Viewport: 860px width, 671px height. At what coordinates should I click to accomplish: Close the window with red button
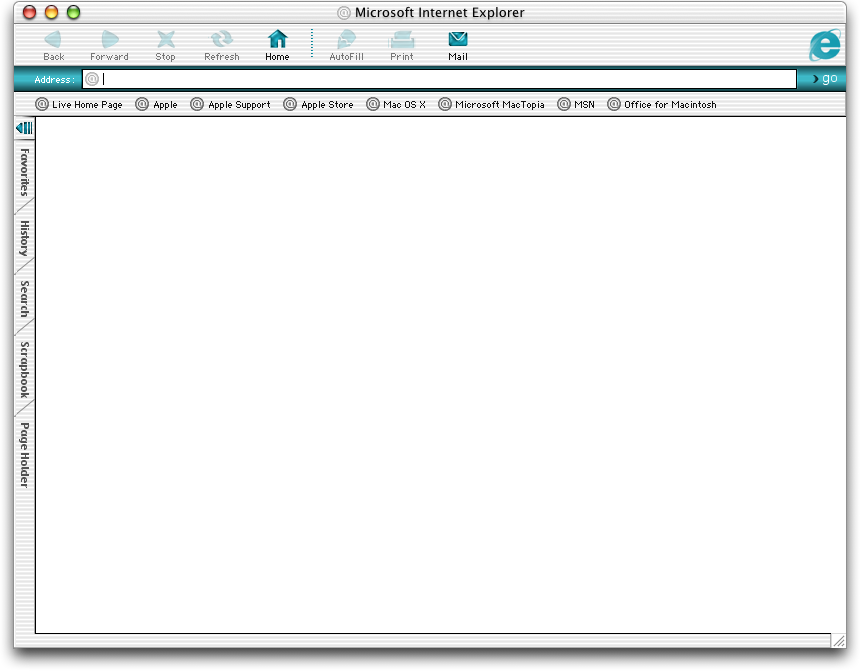[x=30, y=12]
